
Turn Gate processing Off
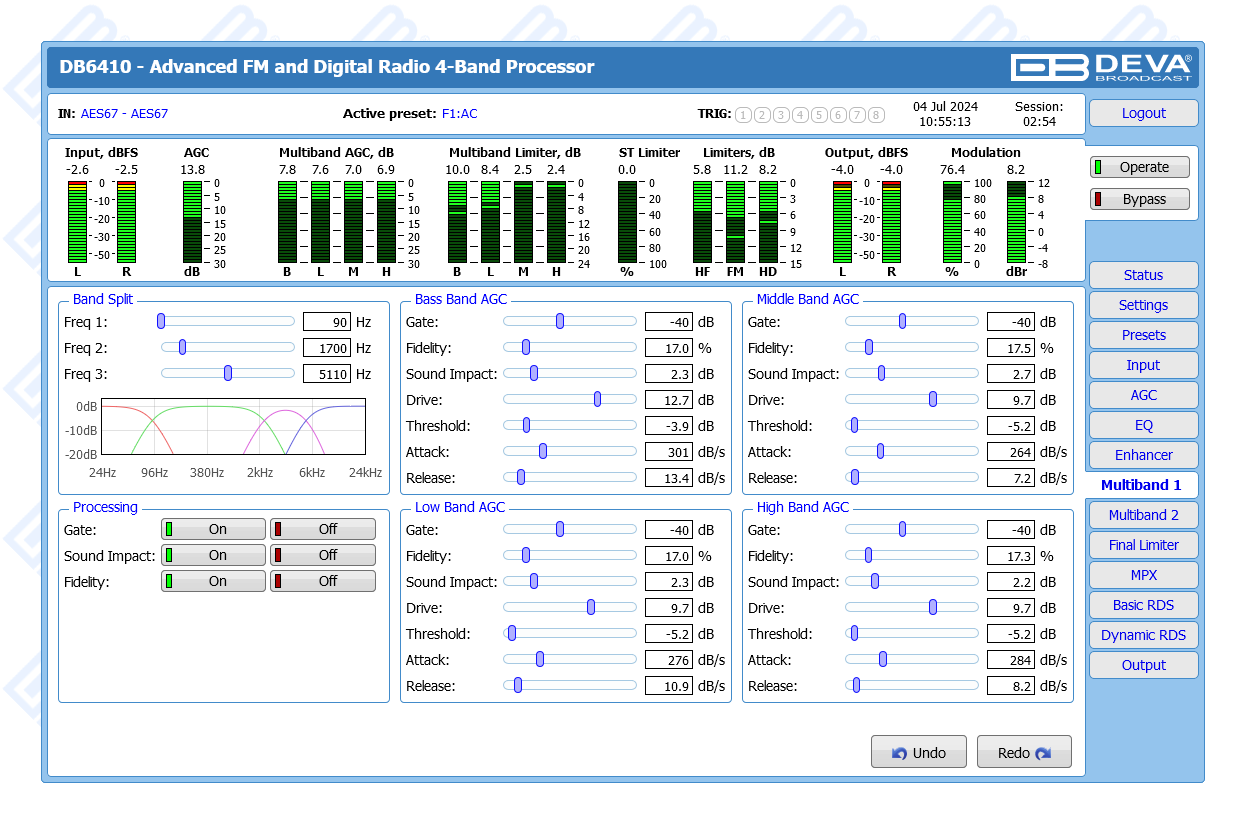[x=323, y=529]
